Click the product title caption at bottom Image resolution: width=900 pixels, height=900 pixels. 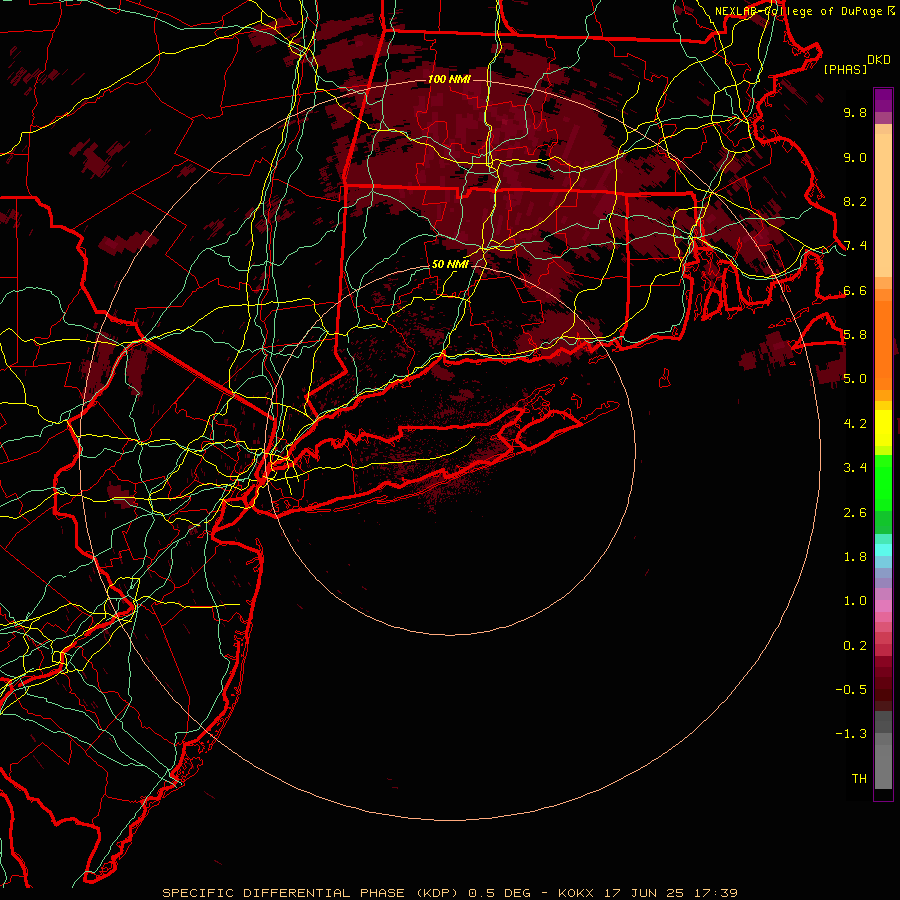(x=450, y=893)
